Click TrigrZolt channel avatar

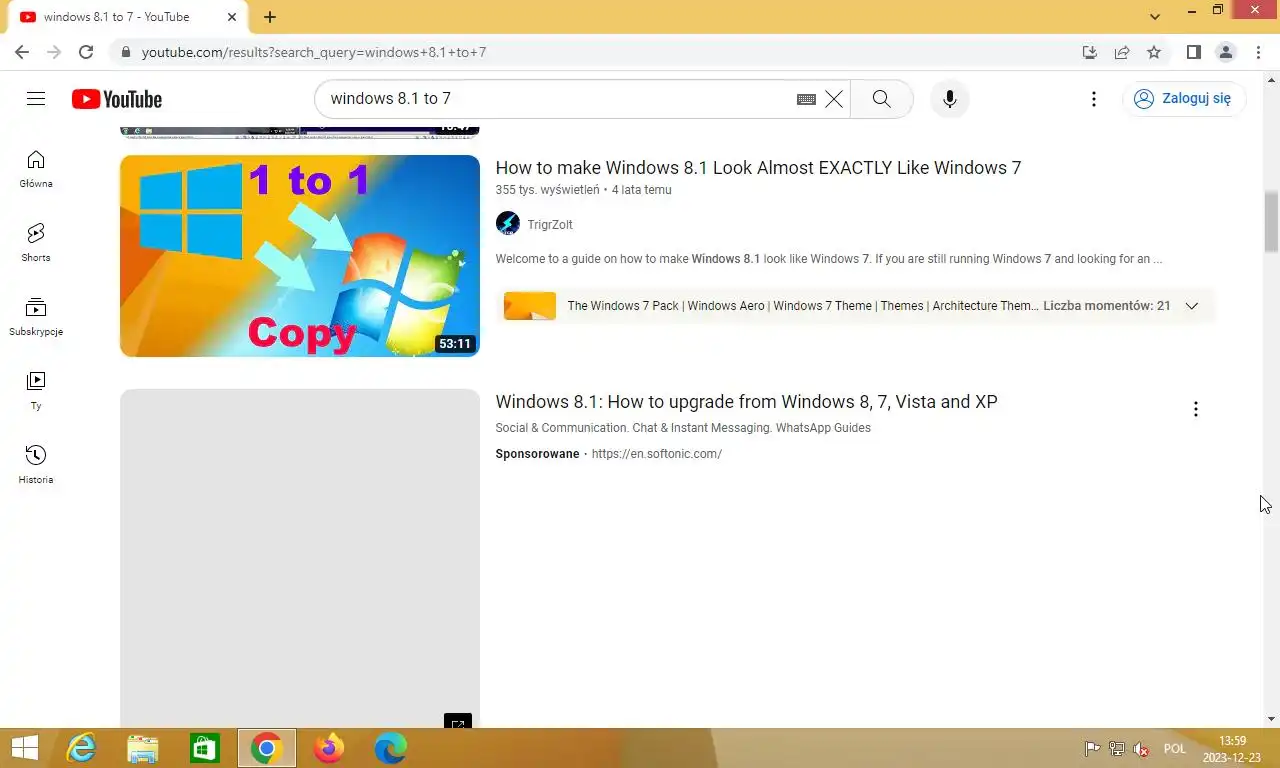click(508, 224)
